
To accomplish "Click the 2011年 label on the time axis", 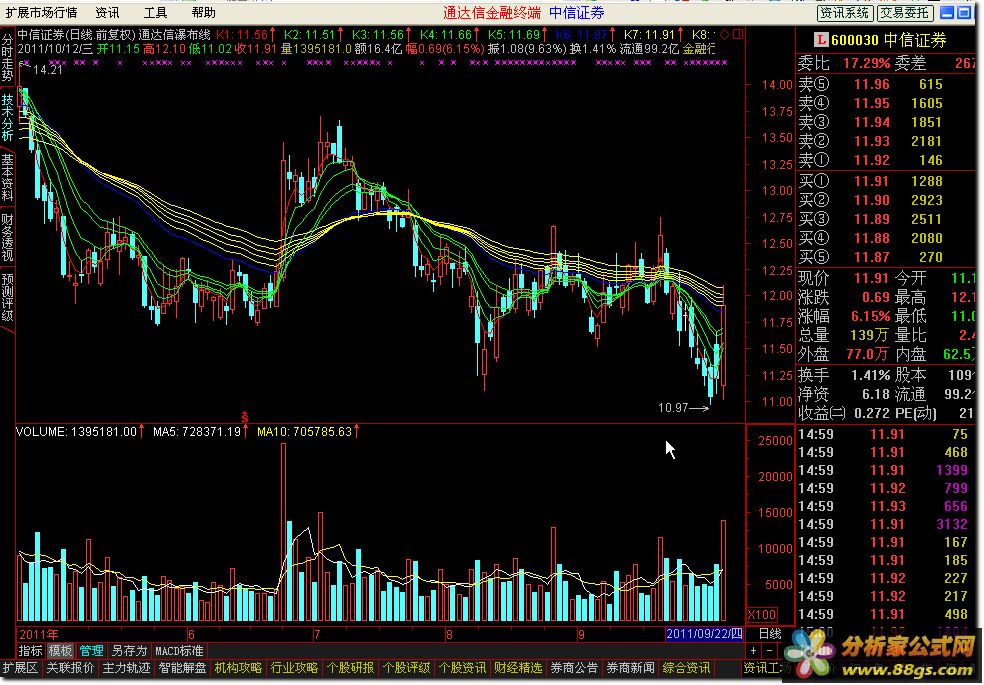I will point(38,634).
